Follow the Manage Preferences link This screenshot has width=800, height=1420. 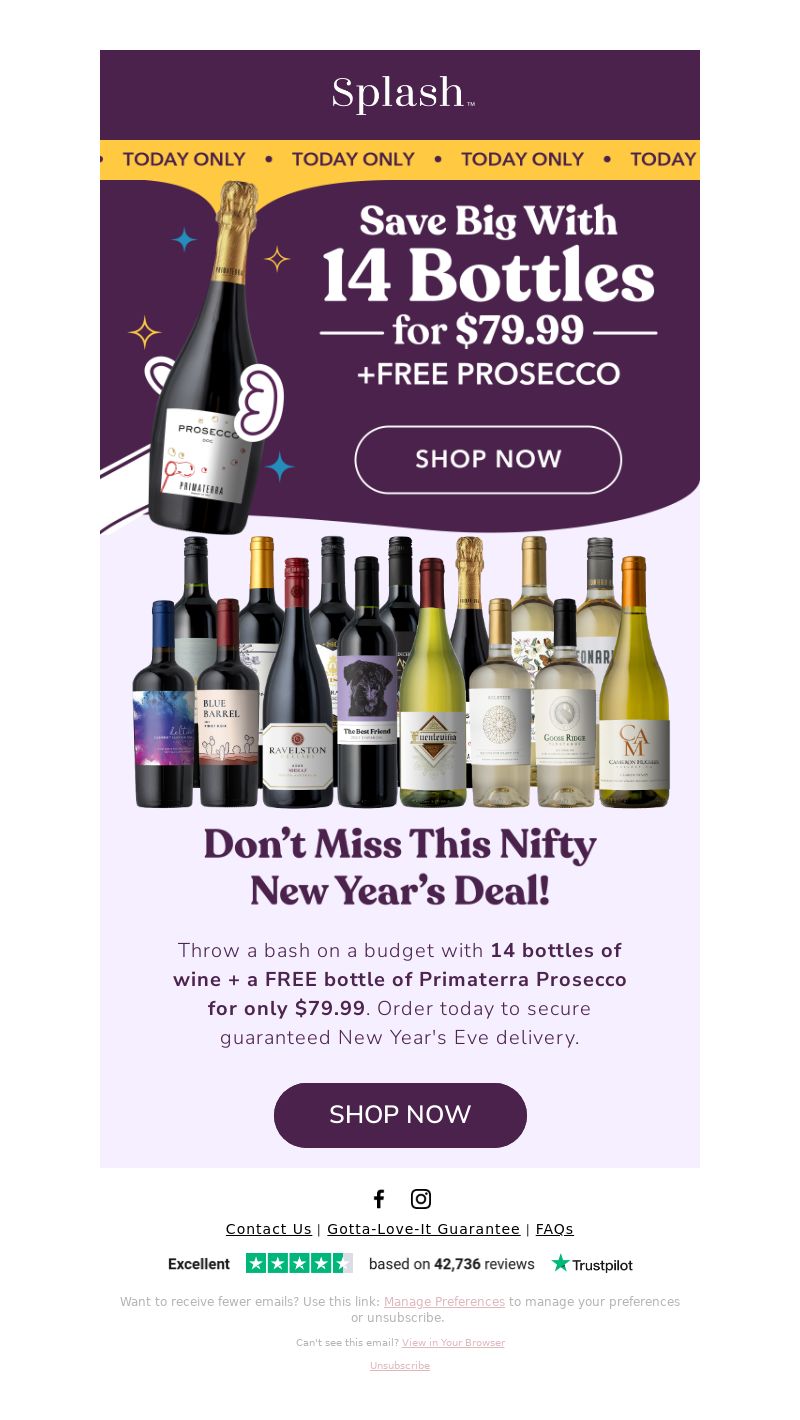(x=444, y=1302)
